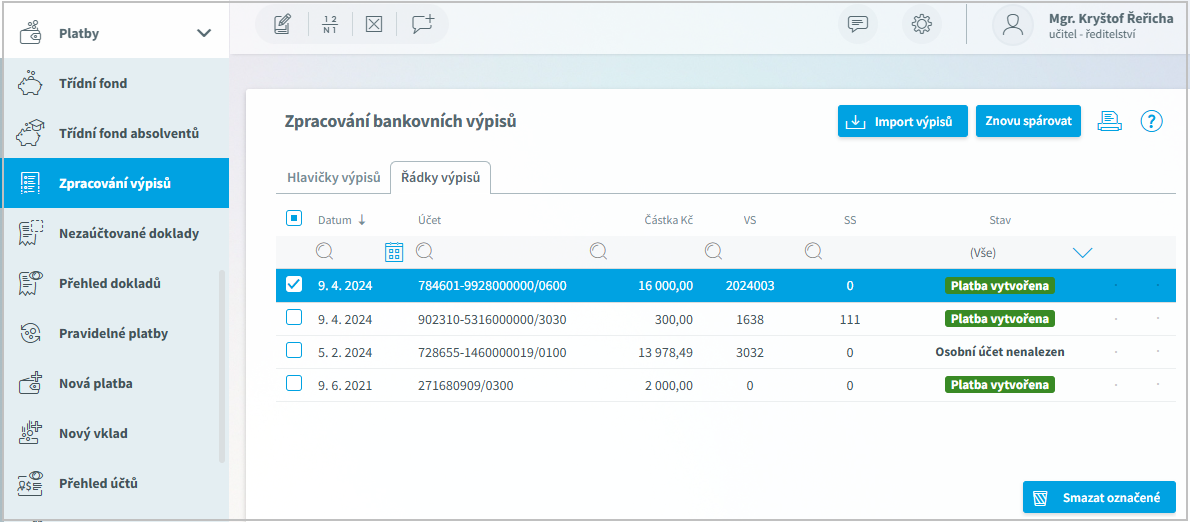
Task: Click the sidebar vertical scrollbar
Action: click(222, 365)
